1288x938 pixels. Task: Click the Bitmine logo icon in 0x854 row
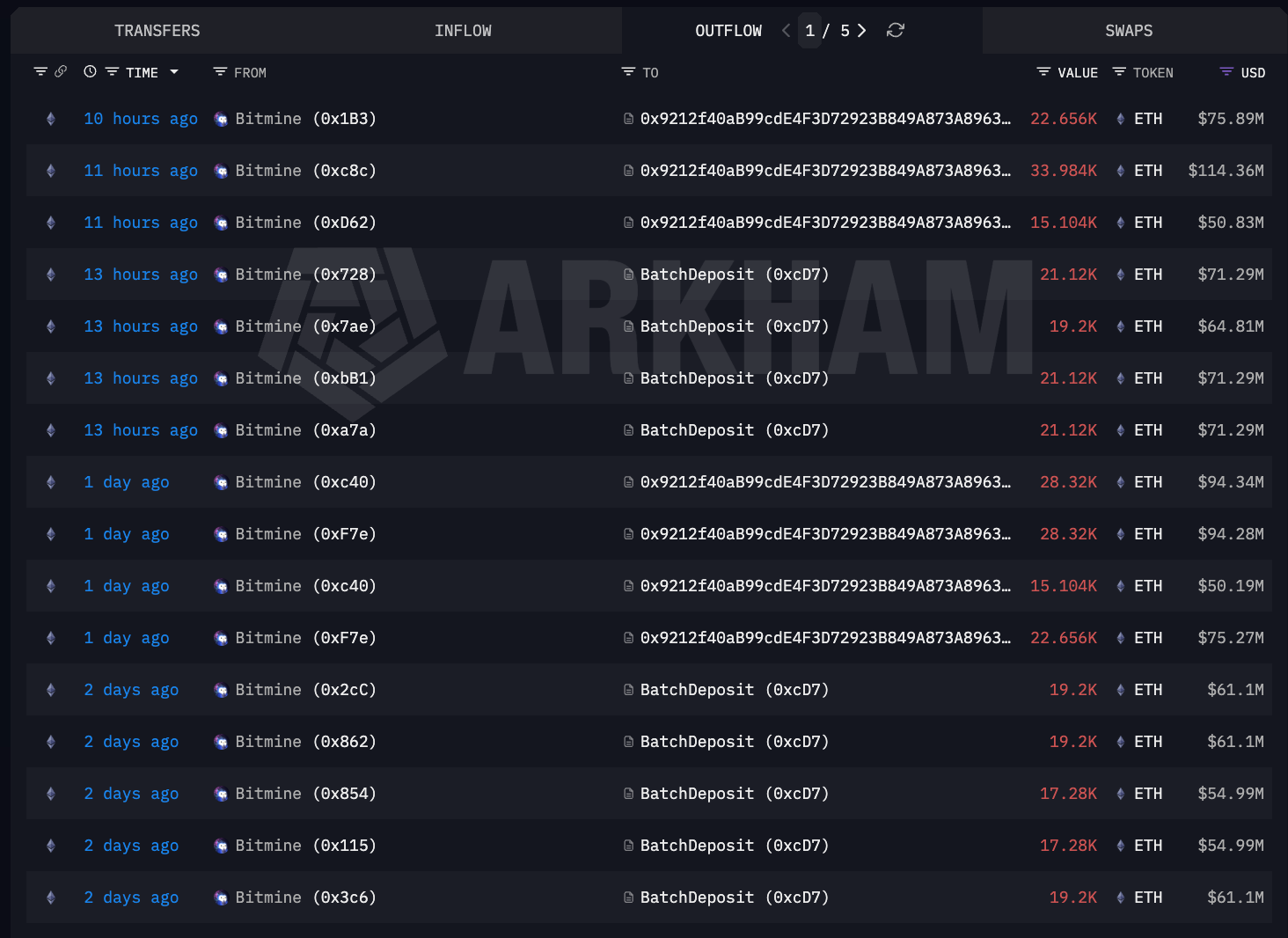pos(221,794)
